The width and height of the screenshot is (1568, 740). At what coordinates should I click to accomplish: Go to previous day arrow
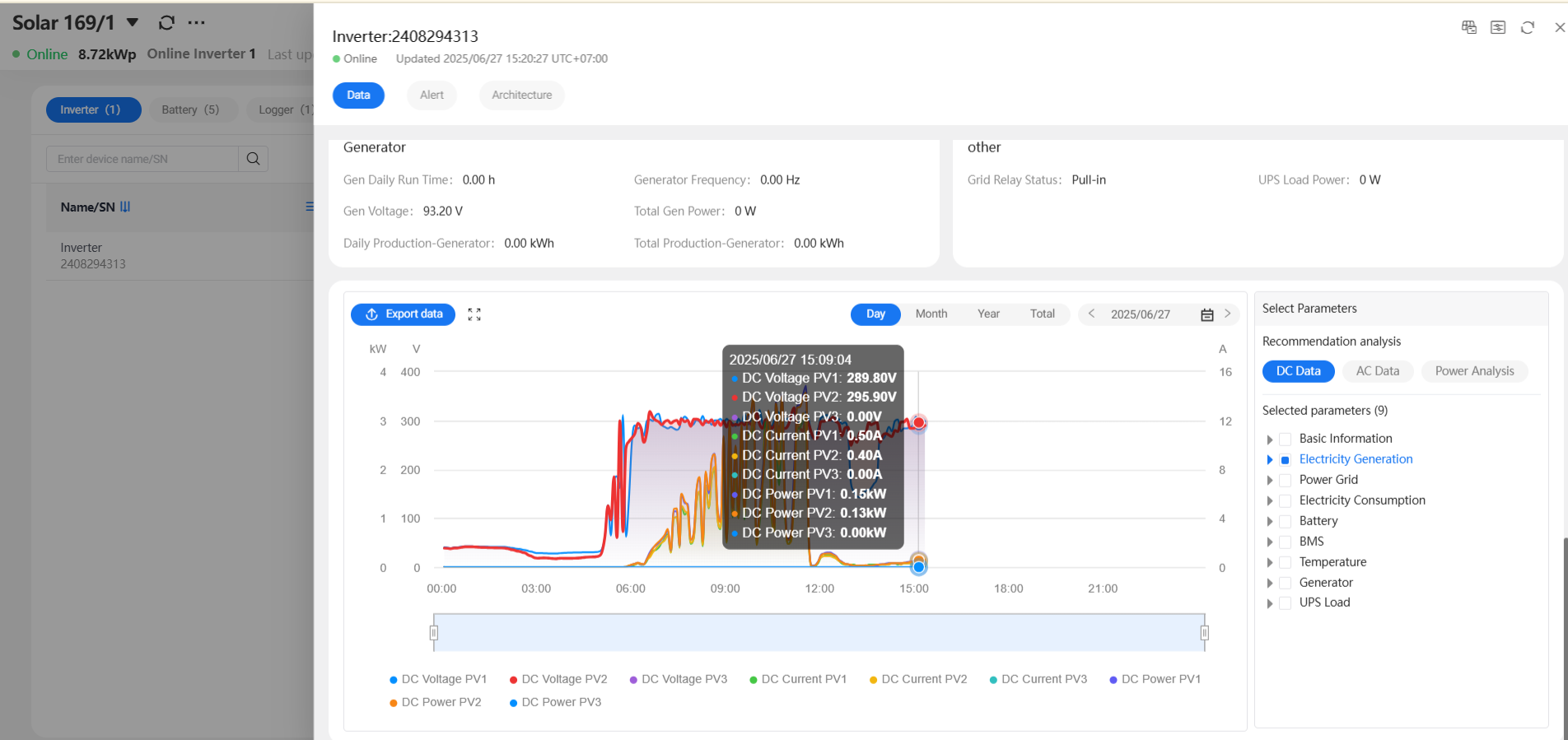(x=1091, y=314)
